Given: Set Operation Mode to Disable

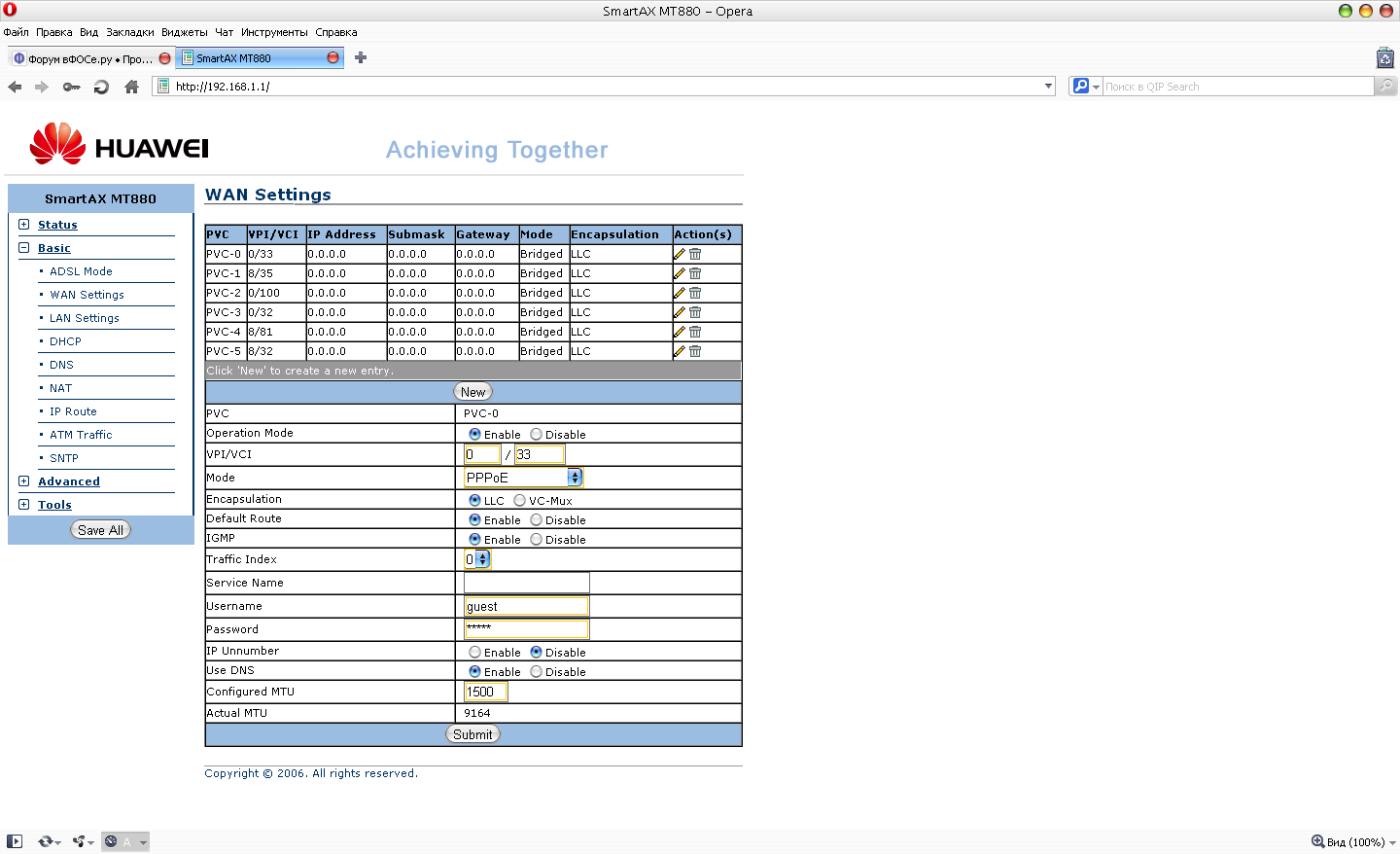Looking at the screenshot, I should [x=536, y=435].
